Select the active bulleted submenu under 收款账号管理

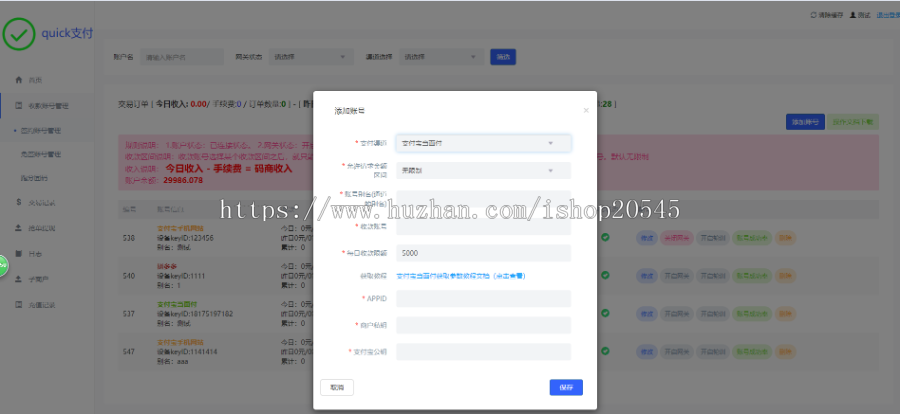pos(41,130)
